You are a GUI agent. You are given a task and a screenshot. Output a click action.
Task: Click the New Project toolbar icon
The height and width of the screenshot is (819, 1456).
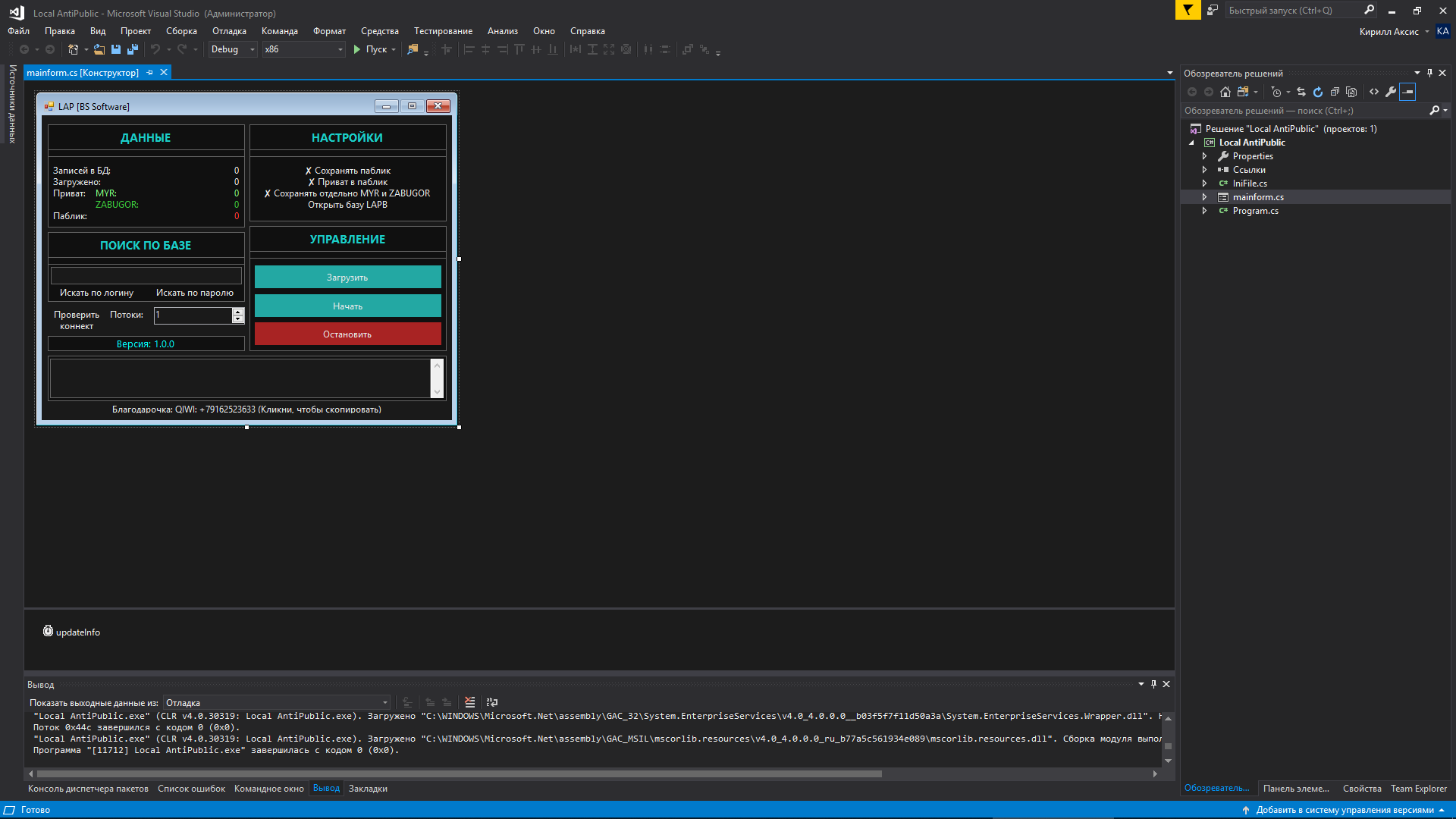[x=74, y=49]
